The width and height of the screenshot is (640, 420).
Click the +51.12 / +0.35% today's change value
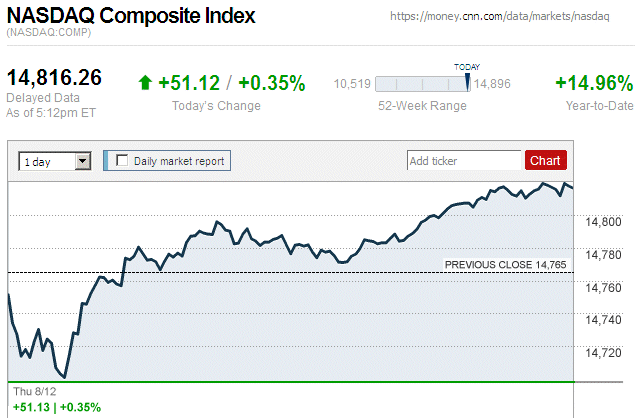click(231, 84)
